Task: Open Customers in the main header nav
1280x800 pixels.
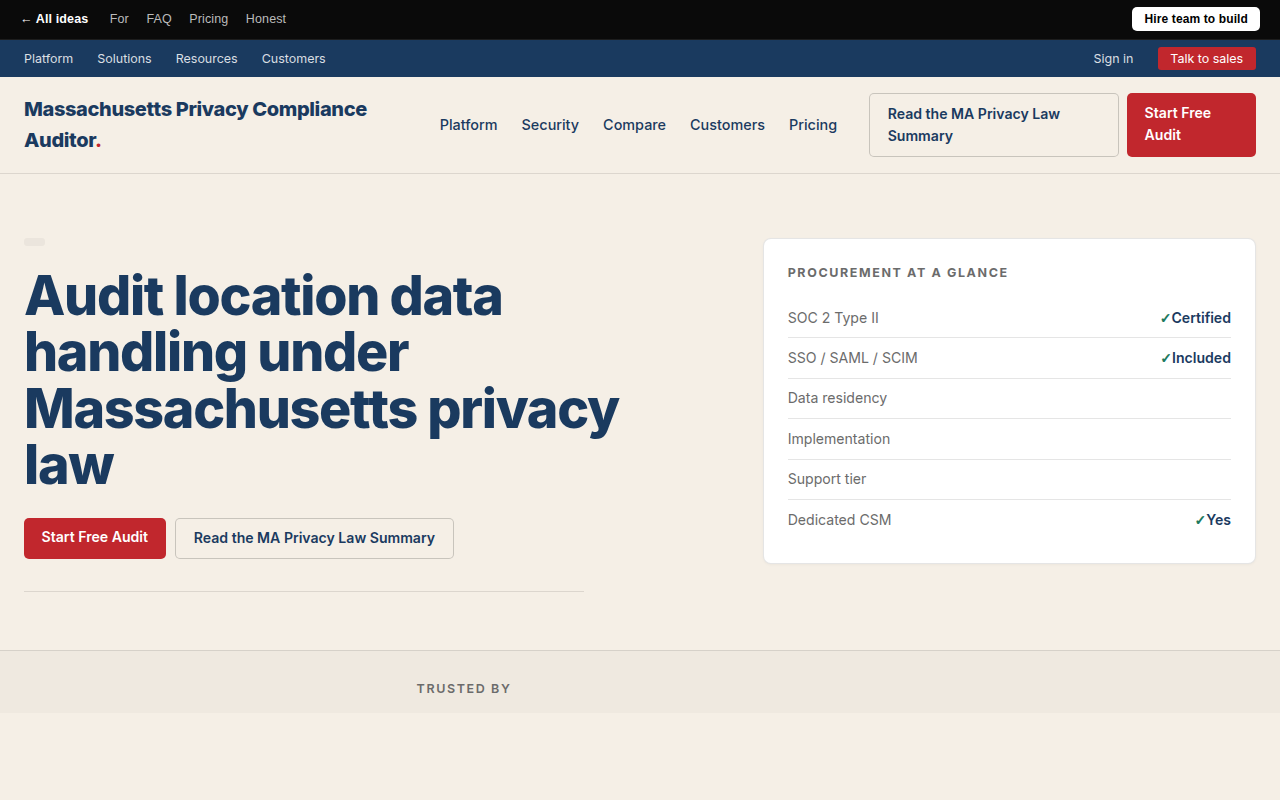Action: tap(727, 125)
